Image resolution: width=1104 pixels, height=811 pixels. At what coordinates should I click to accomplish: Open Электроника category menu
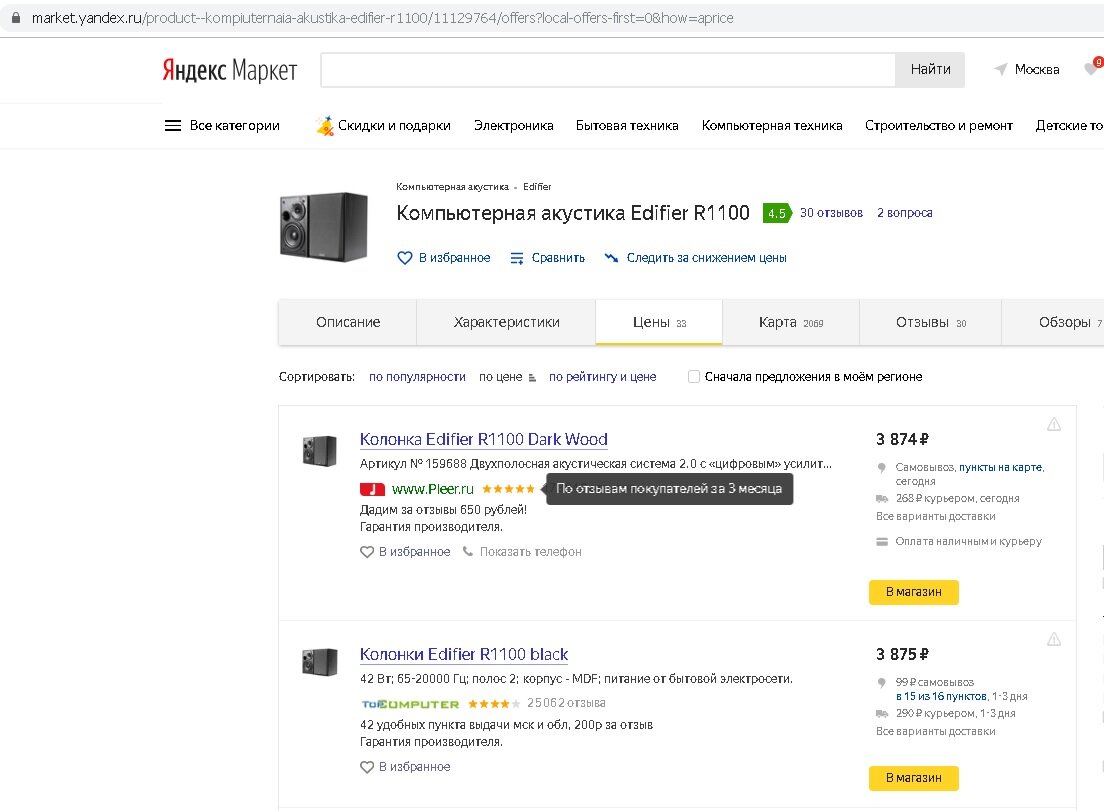[x=513, y=125]
